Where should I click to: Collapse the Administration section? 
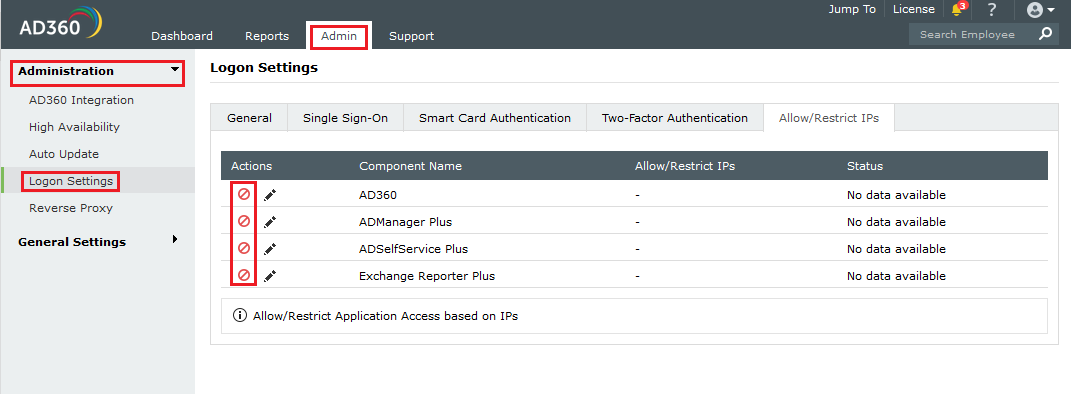click(176, 70)
